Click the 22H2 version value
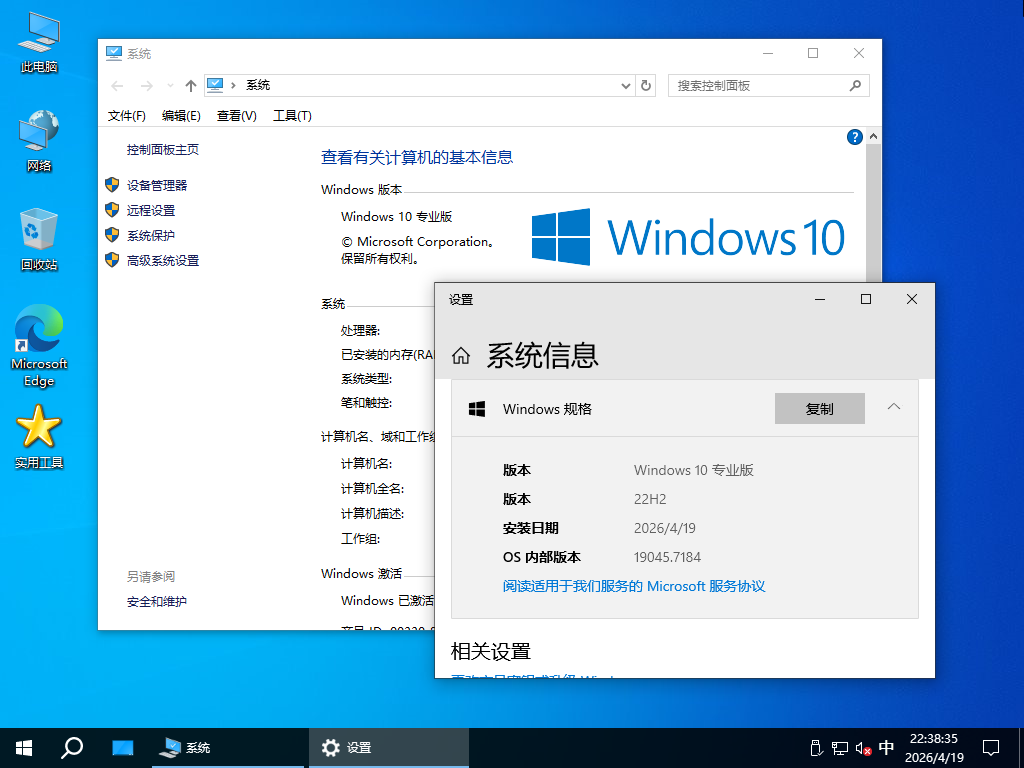This screenshot has height=768, width=1024. [650, 499]
